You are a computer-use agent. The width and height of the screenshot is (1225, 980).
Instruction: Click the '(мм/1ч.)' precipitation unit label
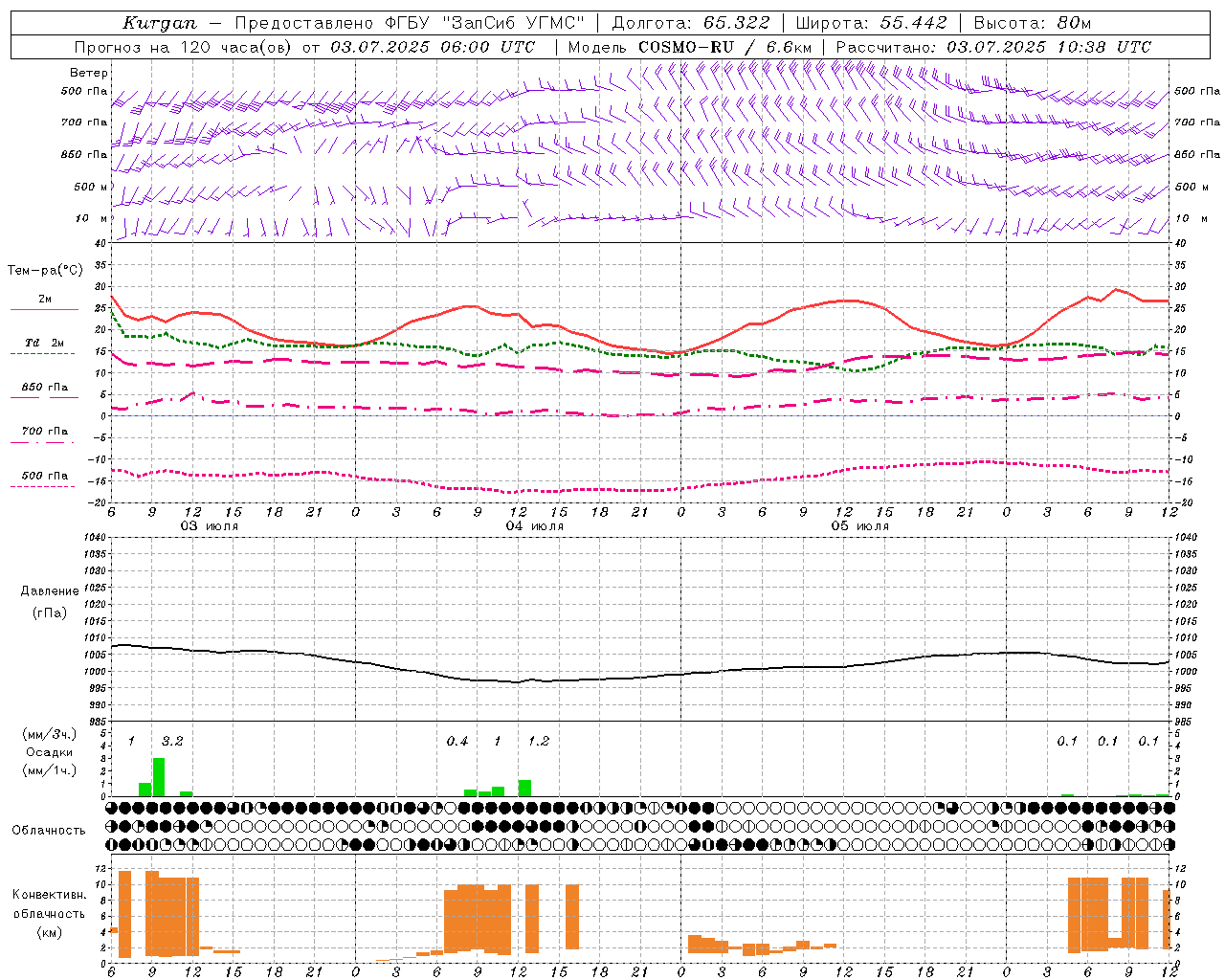coord(50,770)
